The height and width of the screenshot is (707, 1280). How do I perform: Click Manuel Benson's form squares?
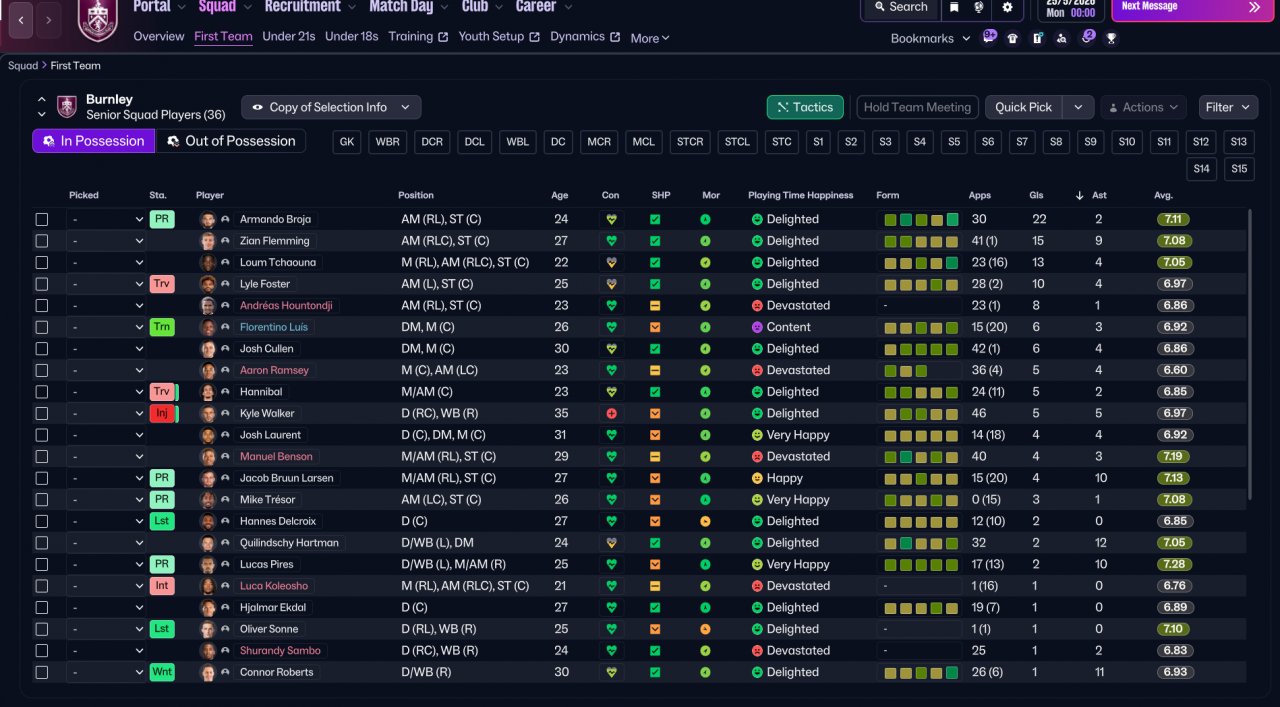(x=921, y=457)
